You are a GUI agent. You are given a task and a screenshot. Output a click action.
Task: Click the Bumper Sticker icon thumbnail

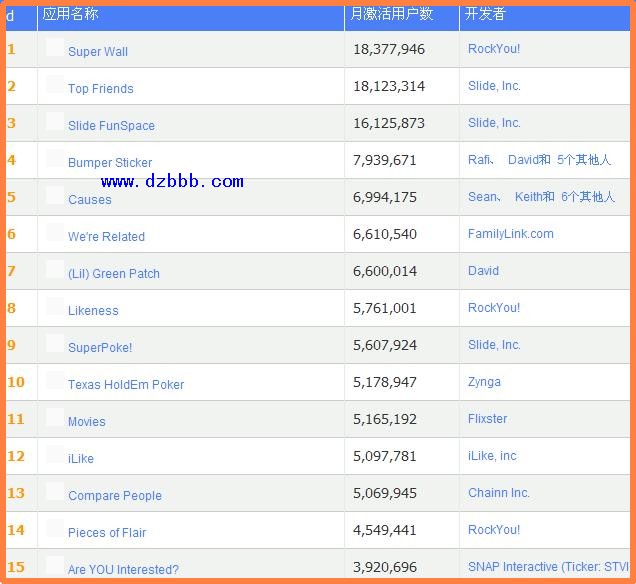[x=55, y=158]
